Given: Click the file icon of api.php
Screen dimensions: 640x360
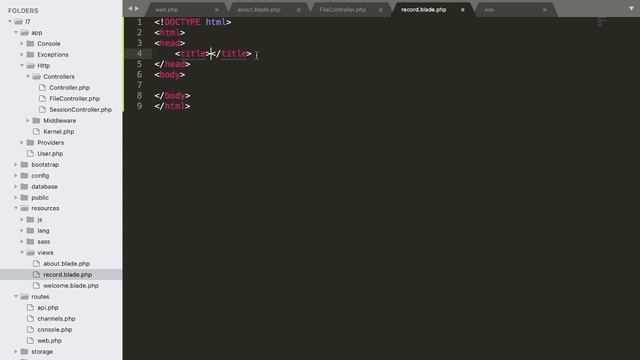Looking at the screenshot, I should click(x=30, y=307).
